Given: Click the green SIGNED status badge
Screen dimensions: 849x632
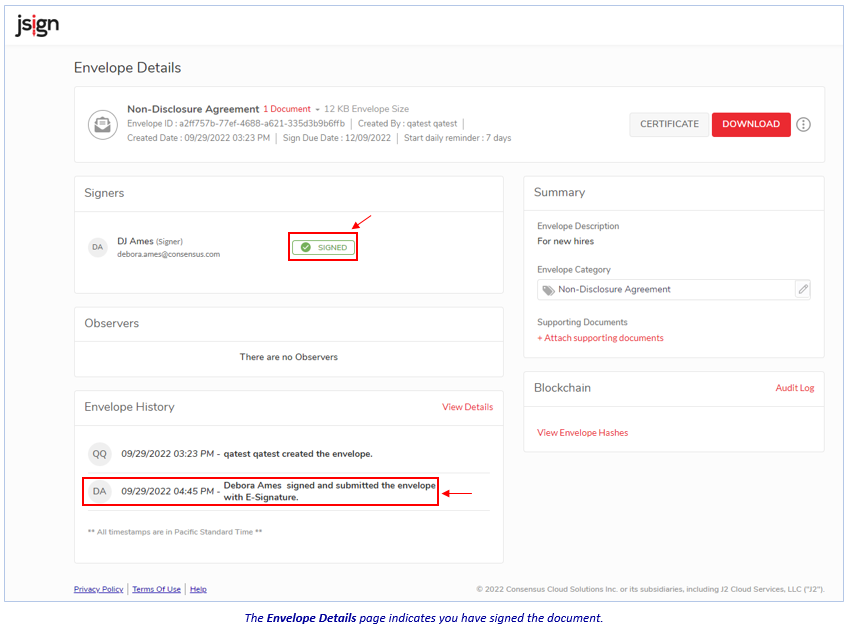Looking at the screenshot, I should (323, 247).
